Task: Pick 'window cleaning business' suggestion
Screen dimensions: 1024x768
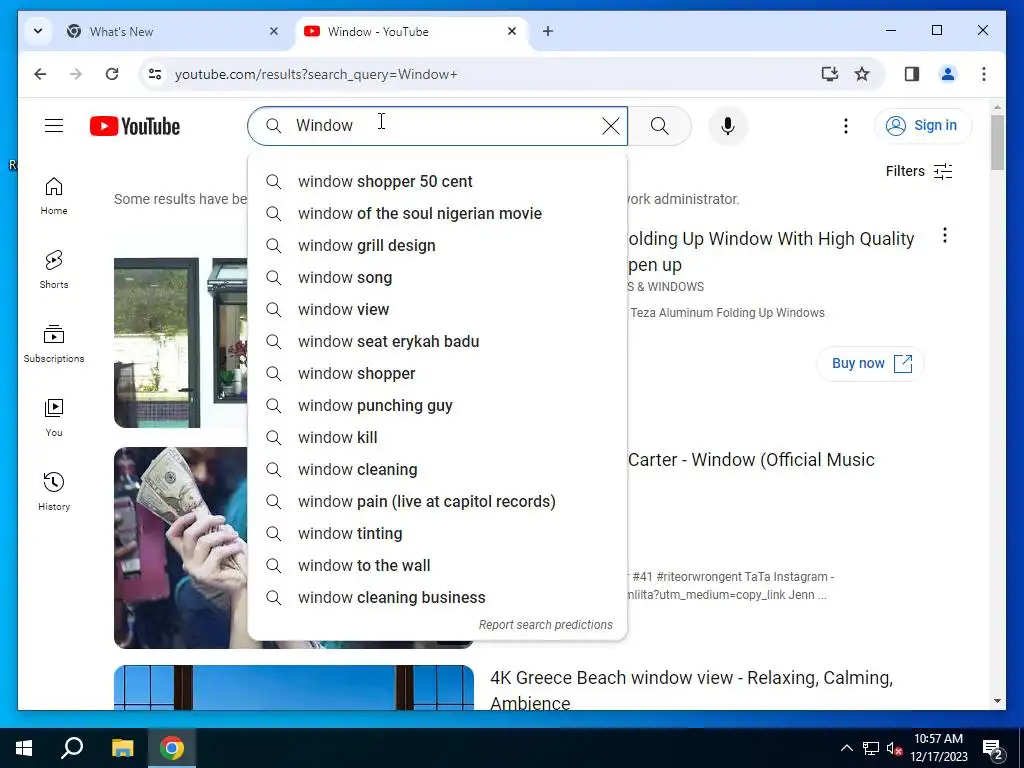Action: (438, 598)
